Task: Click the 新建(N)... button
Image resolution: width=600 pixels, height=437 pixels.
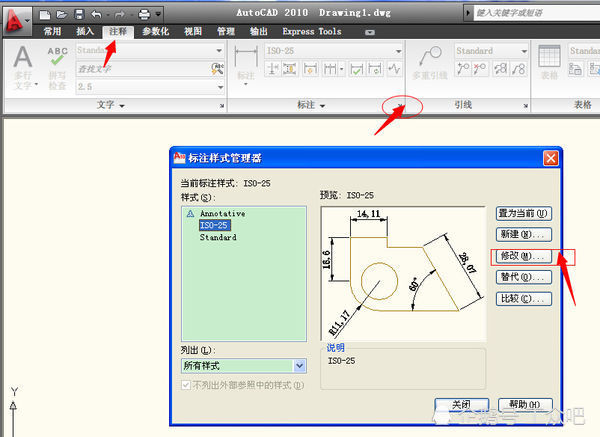Action: tap(524, 235)
